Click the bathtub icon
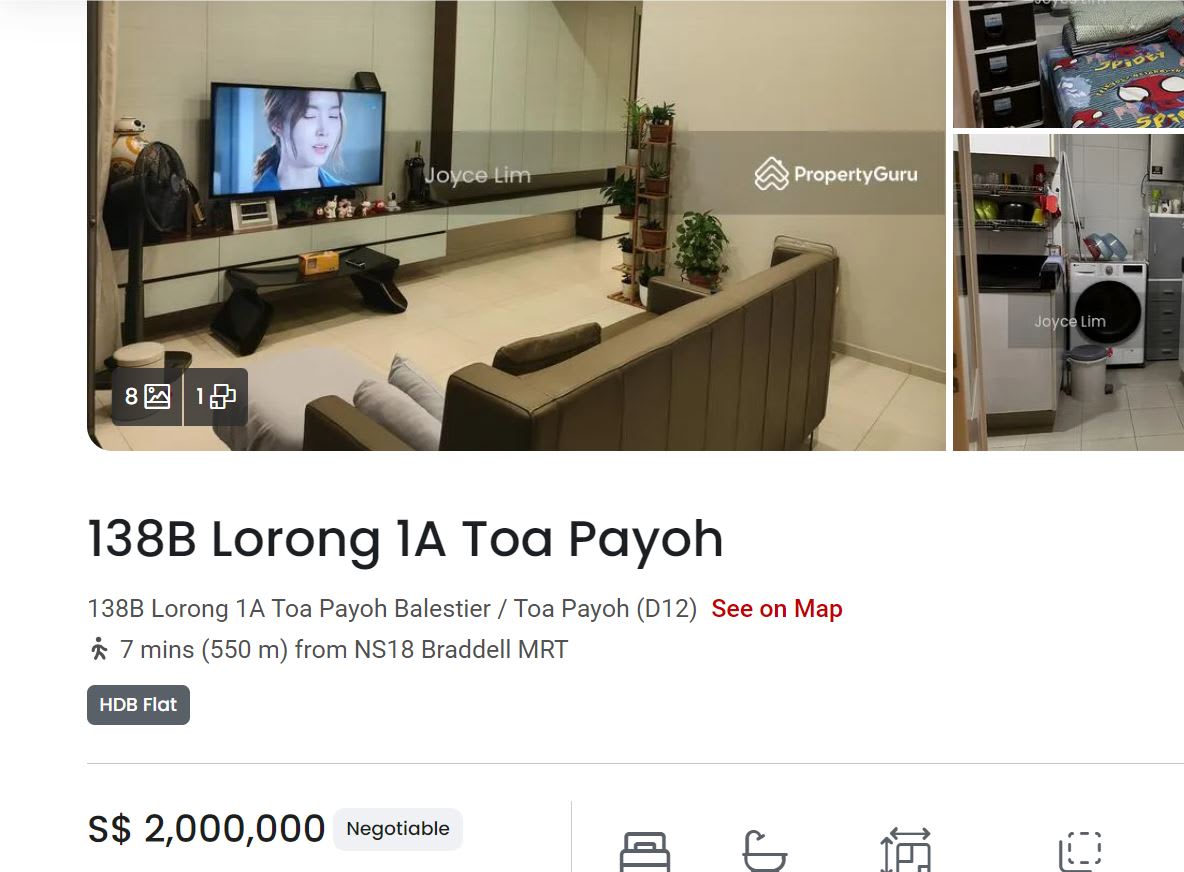Image resolution: width=1184 pixels, height=872 pixels. (x=764, y=852)
